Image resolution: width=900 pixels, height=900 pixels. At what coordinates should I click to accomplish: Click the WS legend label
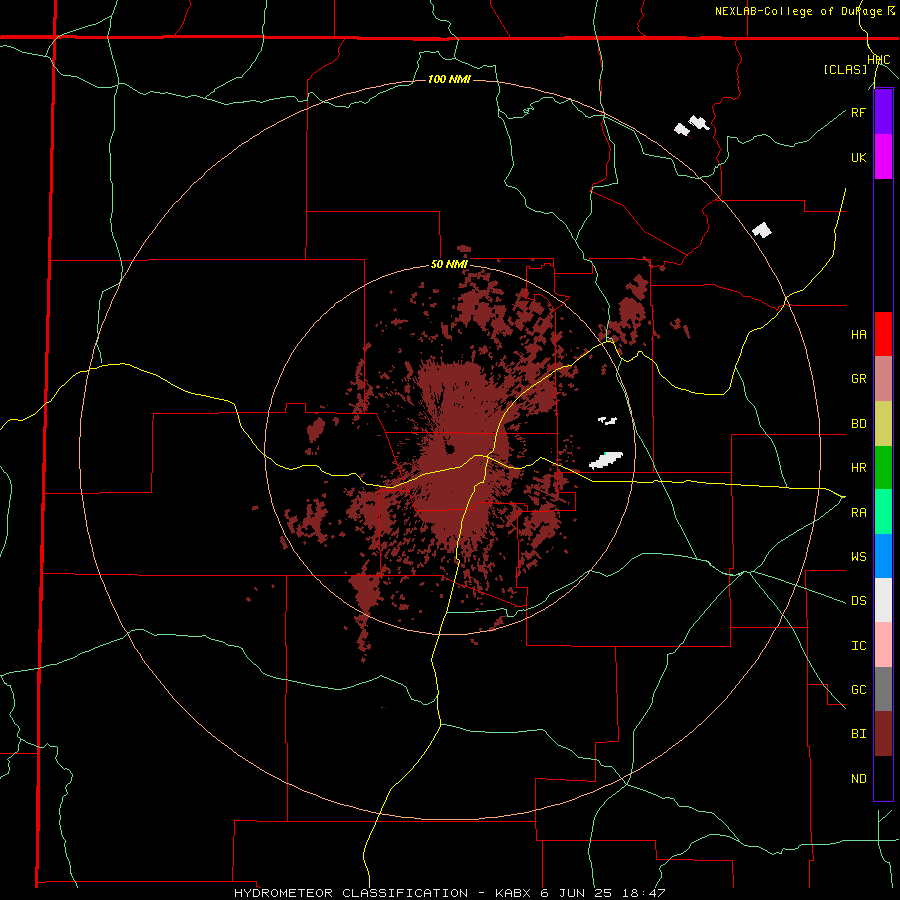(x=859, y=557)
